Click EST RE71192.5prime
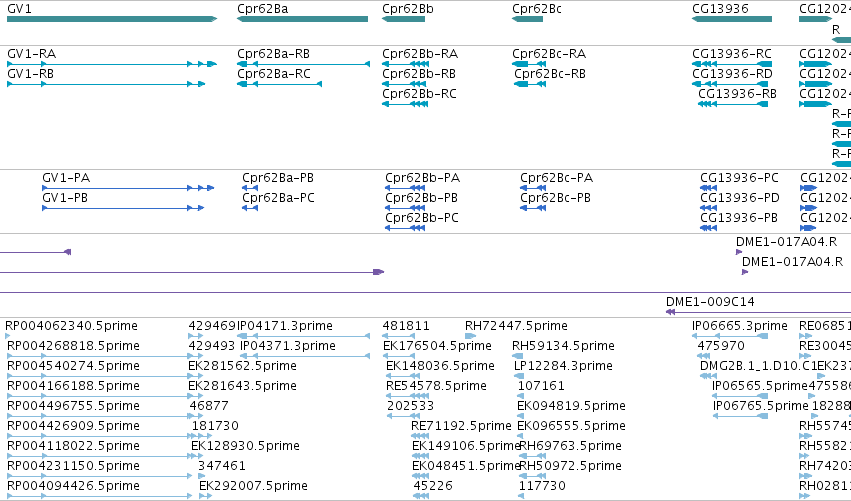The width and height of the screenshot is (851, 501). pyautogui.click(x=461, y=427)
